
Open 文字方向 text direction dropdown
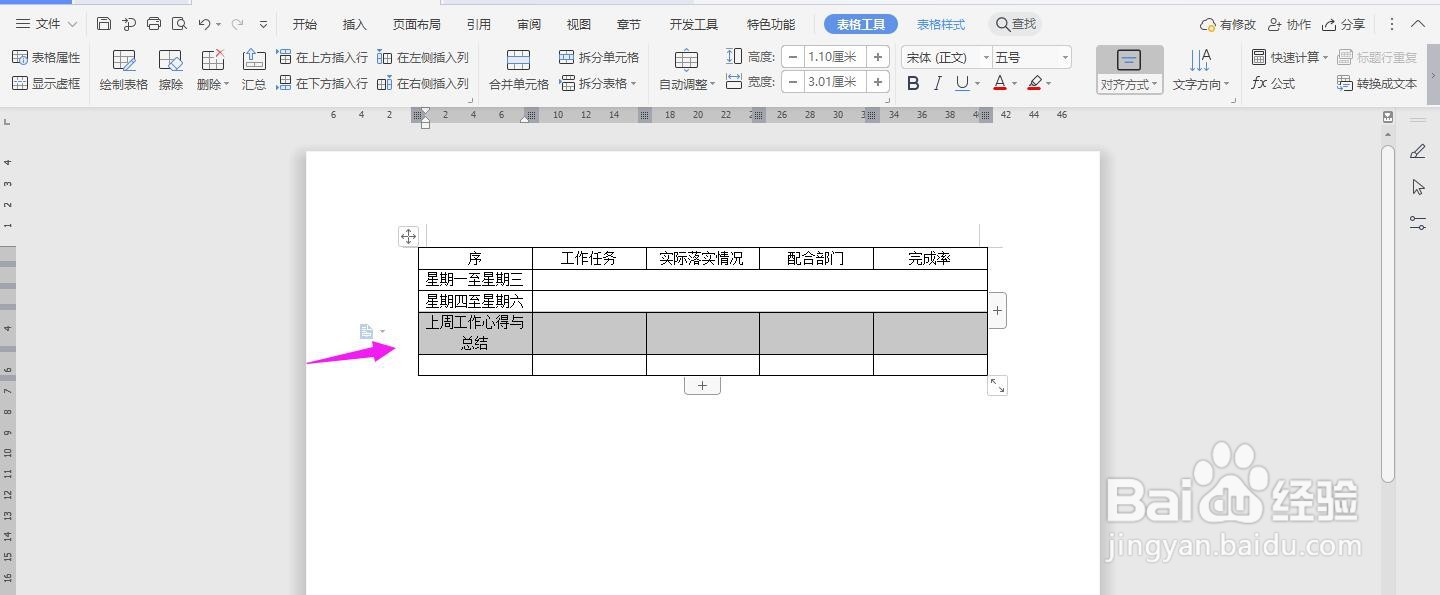click(1201, 71)
